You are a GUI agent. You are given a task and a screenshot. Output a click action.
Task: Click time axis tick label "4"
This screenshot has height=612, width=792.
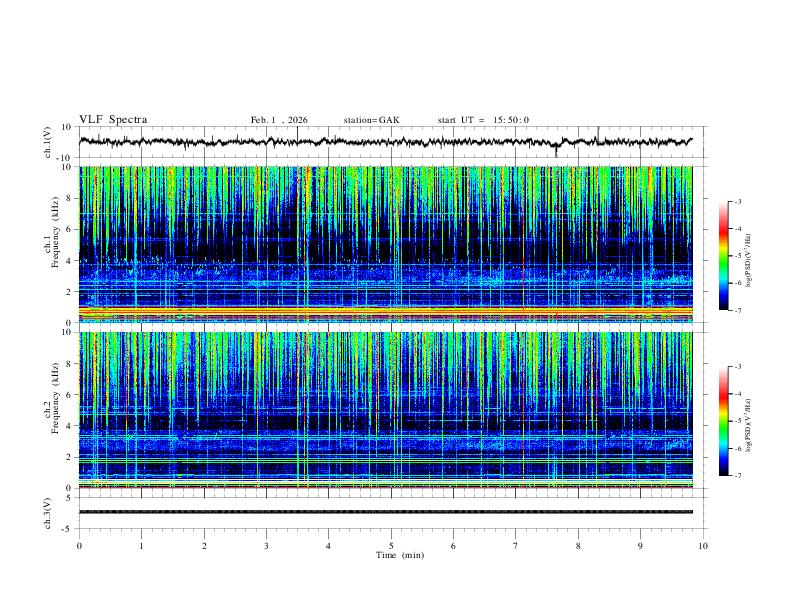point(328,546)
